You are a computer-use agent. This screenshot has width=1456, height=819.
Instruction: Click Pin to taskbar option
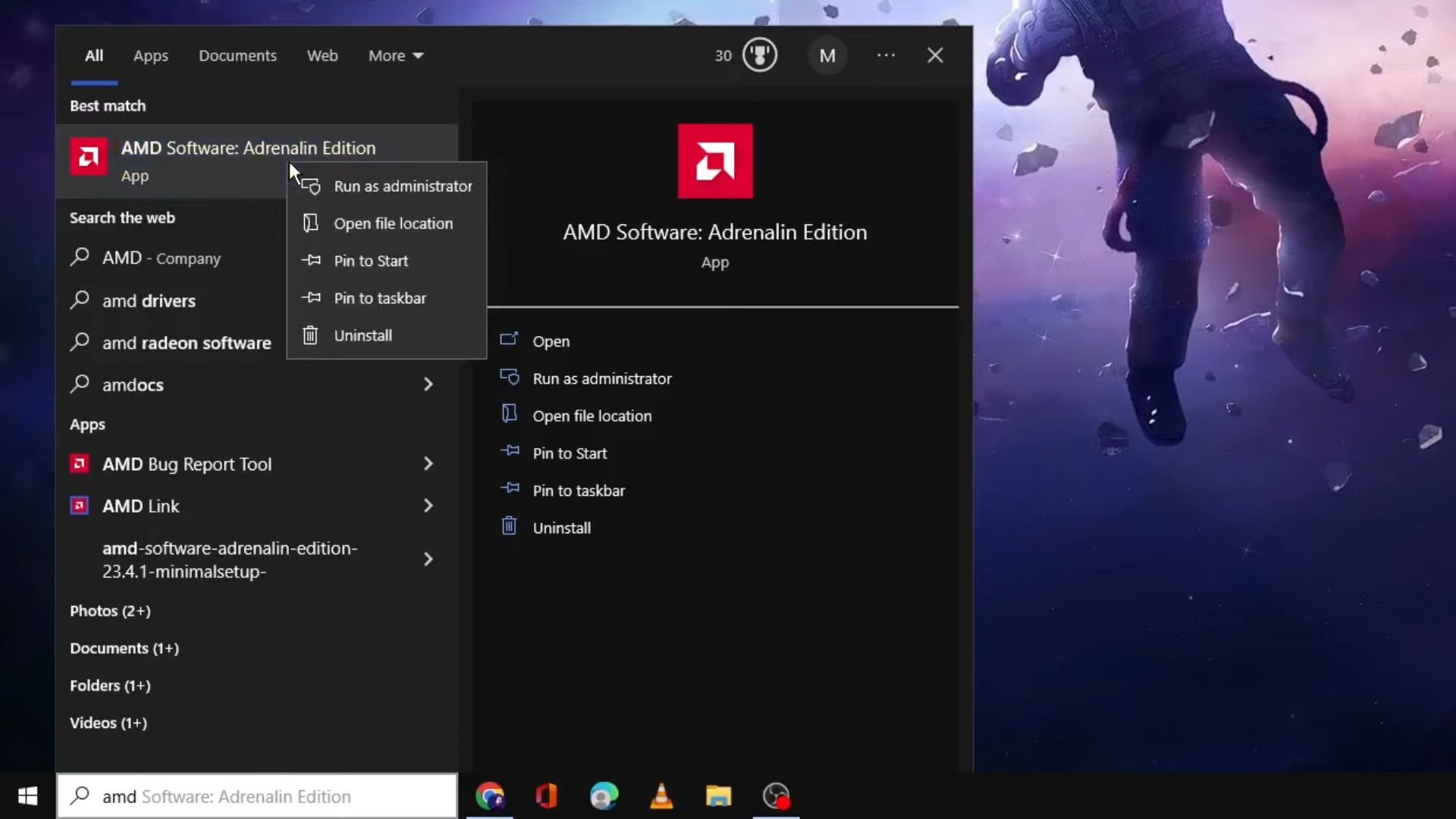(x=380, y=297)
